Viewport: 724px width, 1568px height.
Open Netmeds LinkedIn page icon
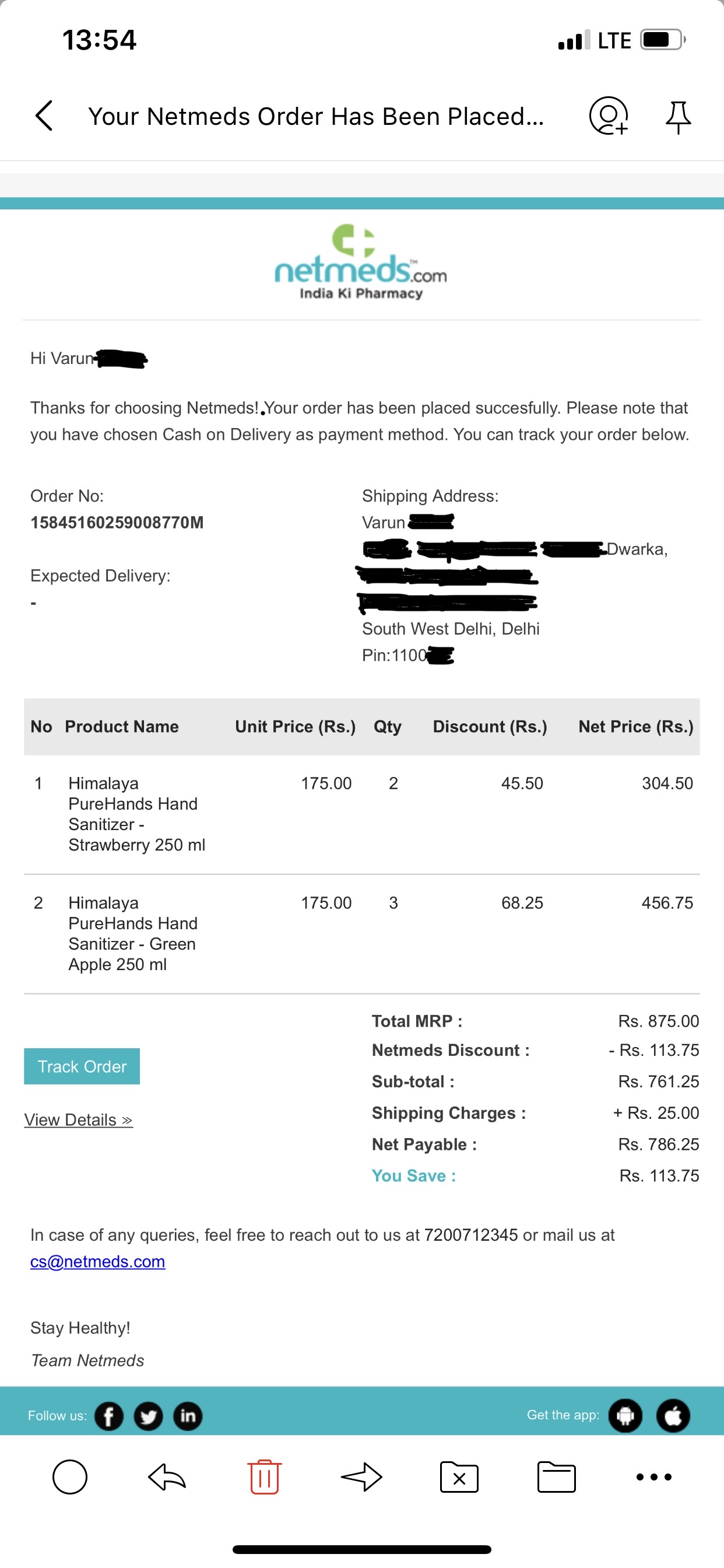(188, 1416)
